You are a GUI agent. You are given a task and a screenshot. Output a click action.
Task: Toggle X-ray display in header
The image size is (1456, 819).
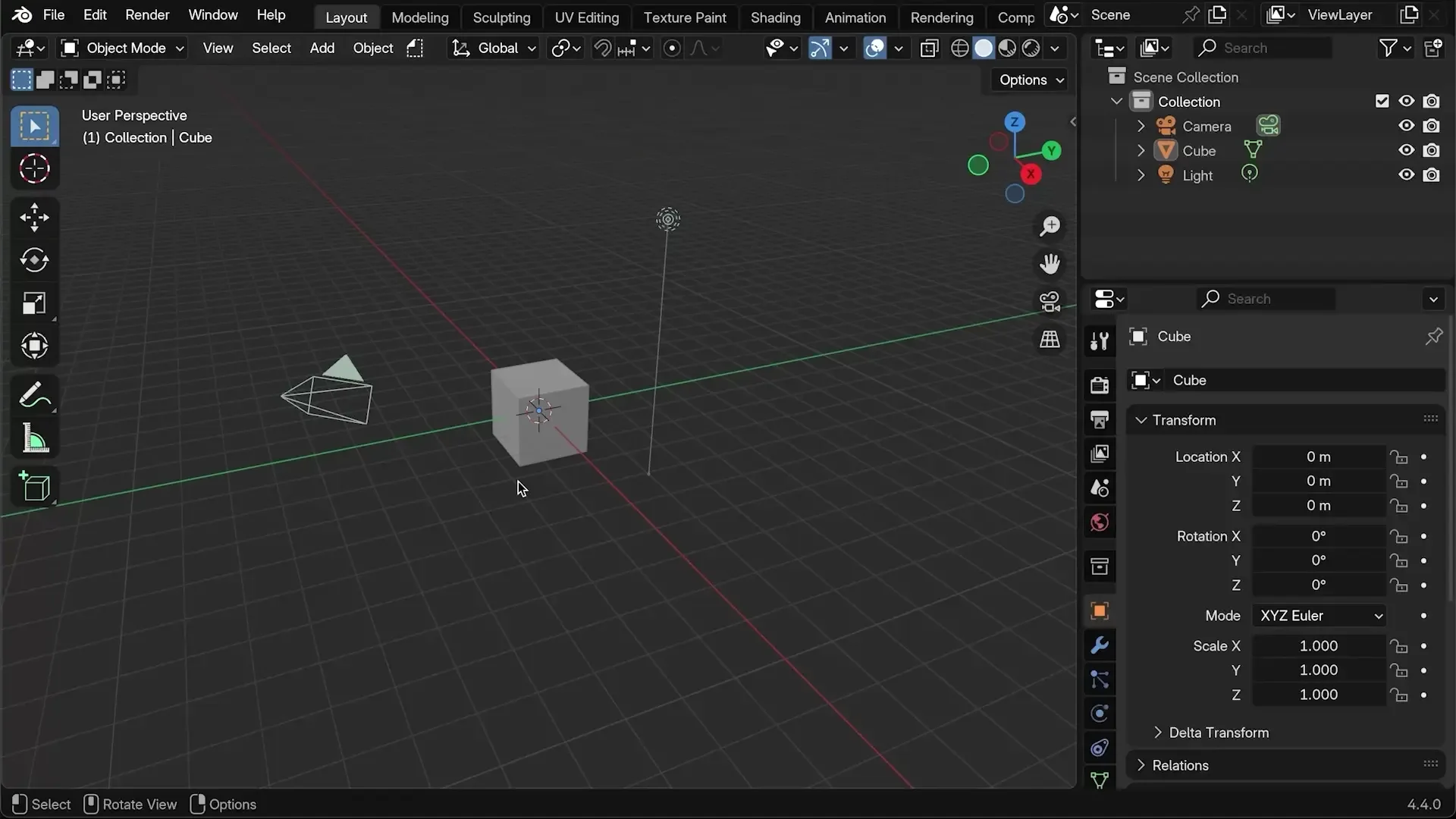pyautogui.click(x=929, y=49)
